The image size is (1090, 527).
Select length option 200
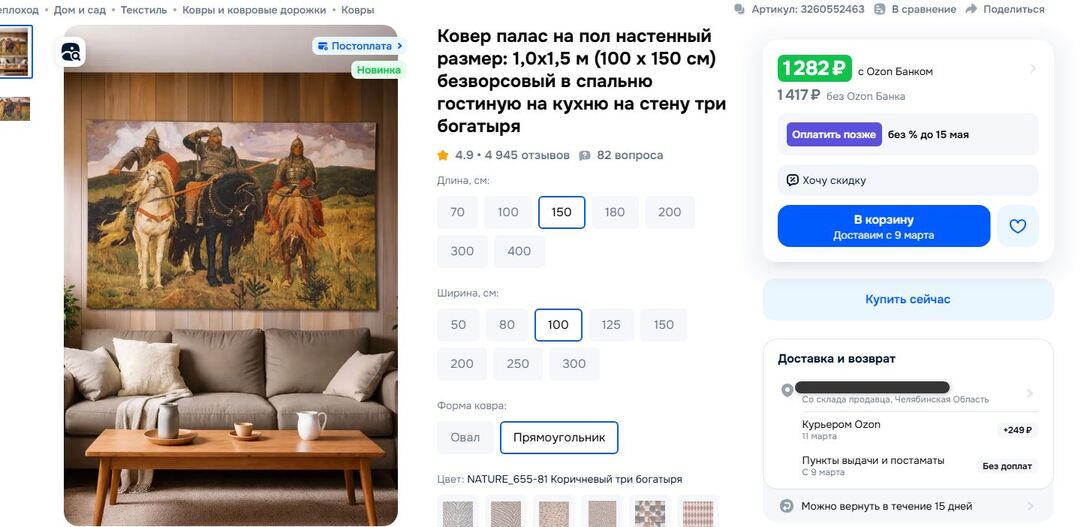click(x=669, y=212)
